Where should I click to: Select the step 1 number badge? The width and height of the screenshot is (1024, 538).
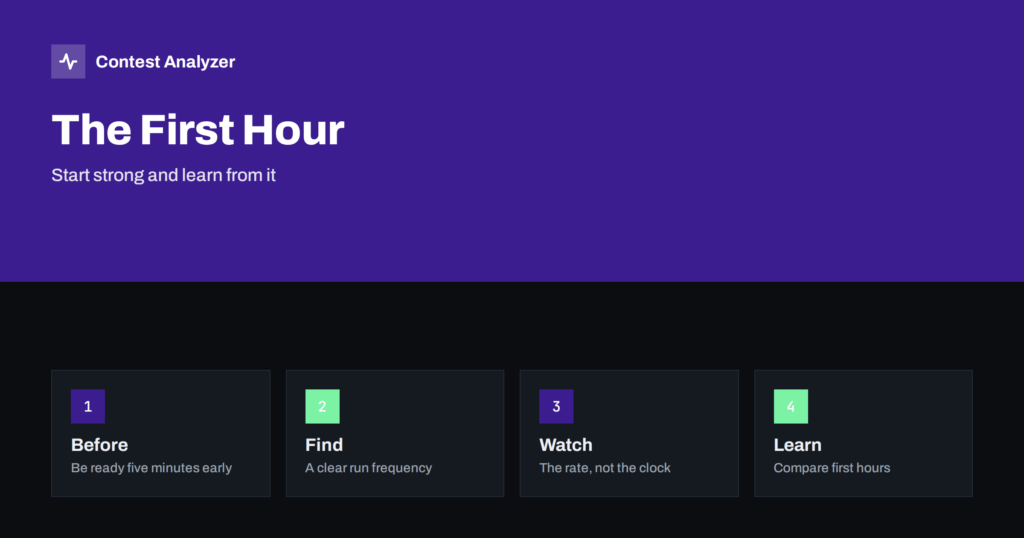[x=88, y=406]
